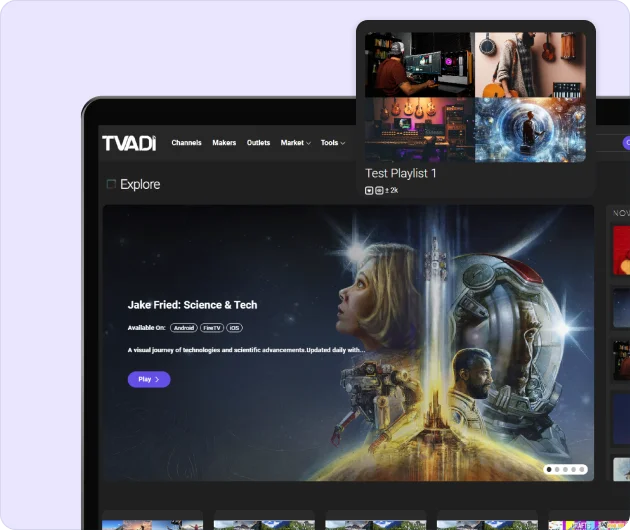Open the Makers menu item
Image resolution: width=630 pixels, height=530 pixels.
click(x=224, y=143)
